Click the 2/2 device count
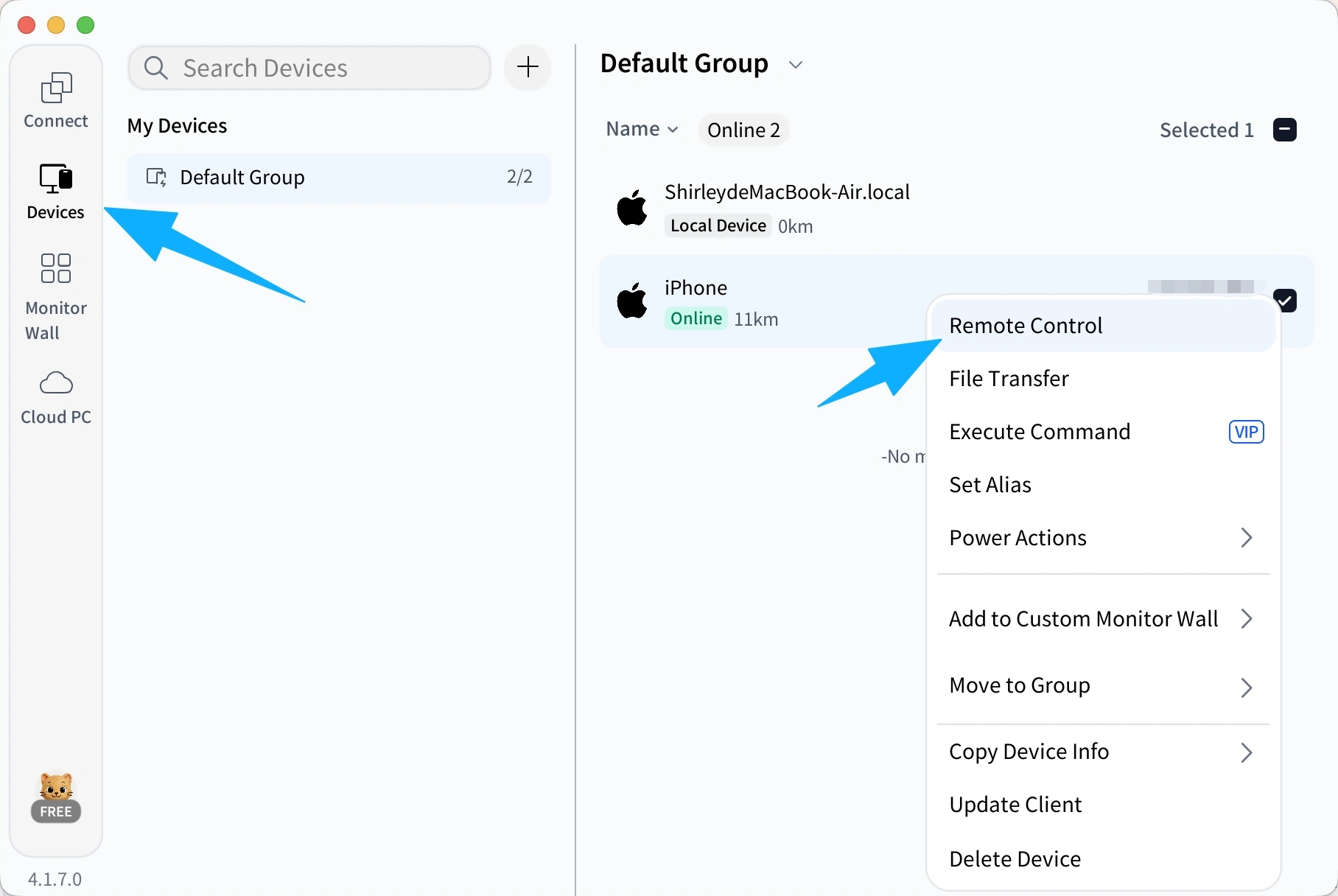 [x=519, y=177]
